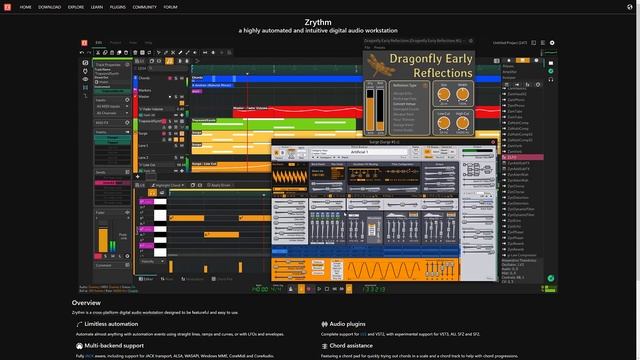
Task: Toggle Solo on the Master track
Action: pos(176,97)
